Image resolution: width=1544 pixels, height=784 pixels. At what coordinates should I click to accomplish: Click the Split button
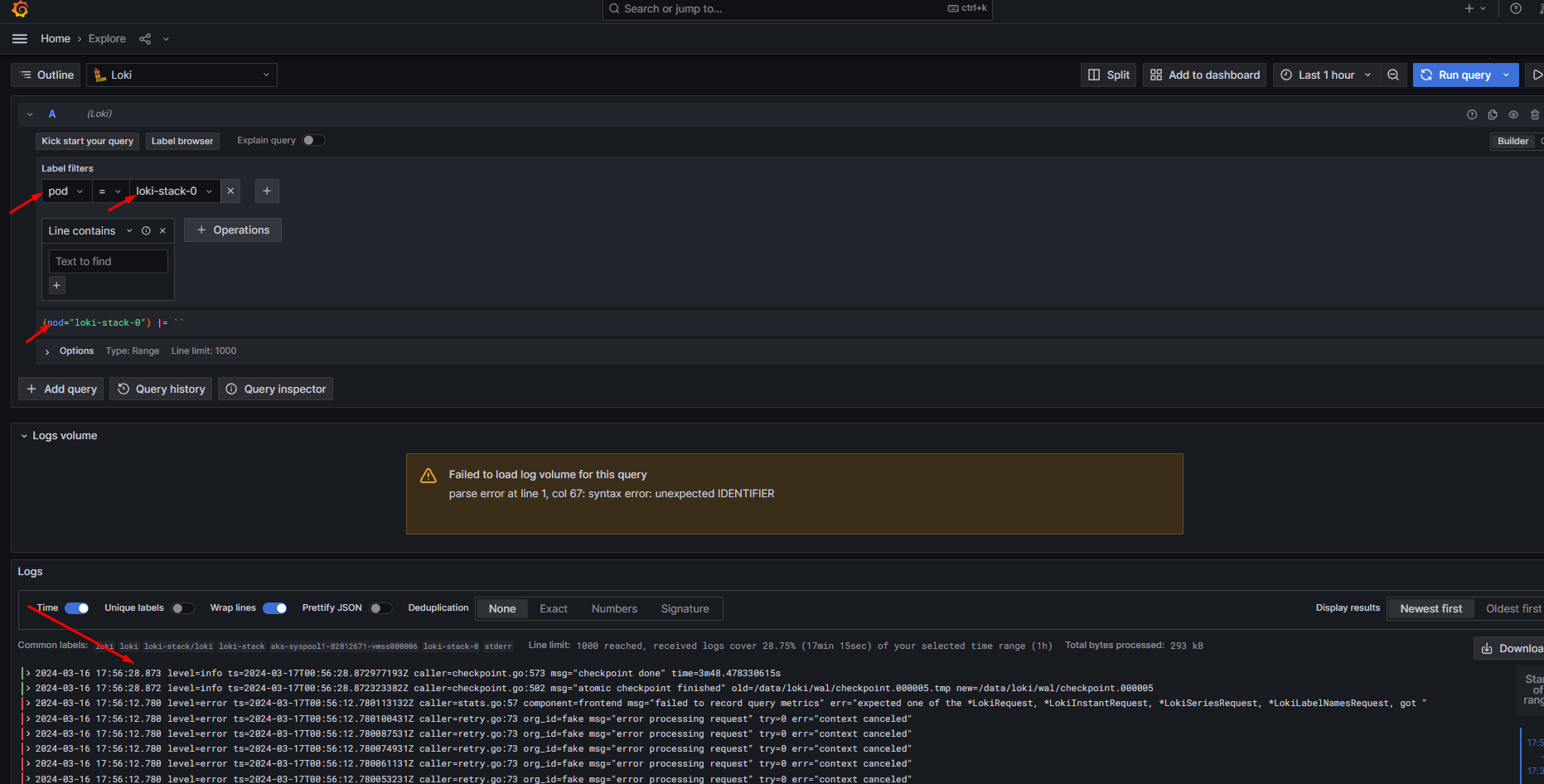click(1109, 75)
